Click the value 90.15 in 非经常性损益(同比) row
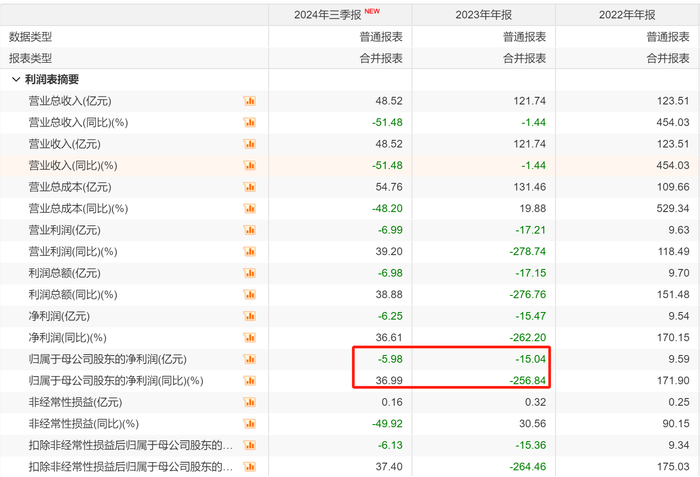 (x=675, y=424)
